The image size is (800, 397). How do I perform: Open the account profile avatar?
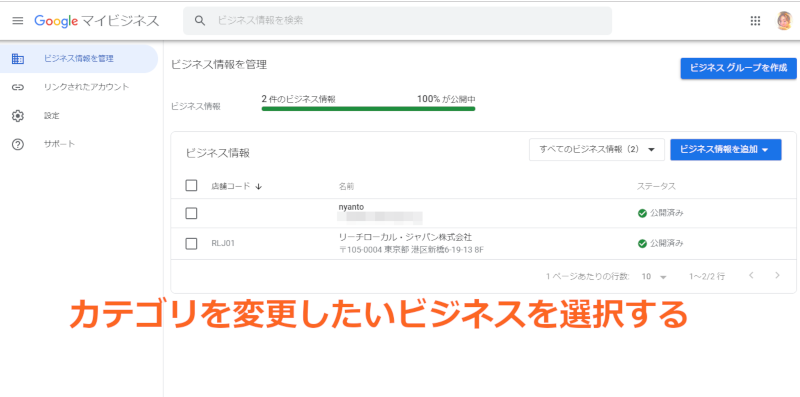(784, 21)
